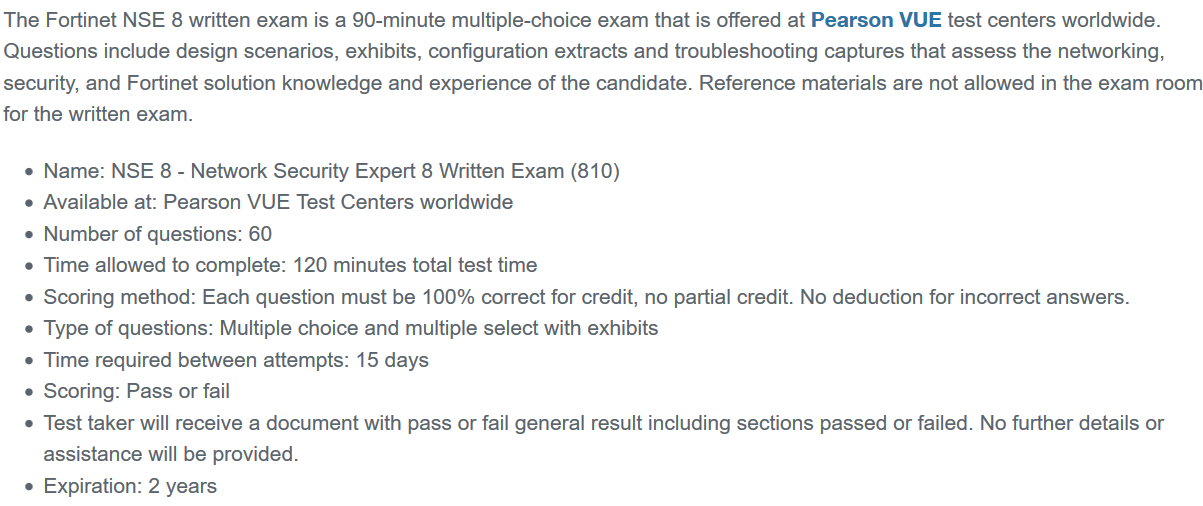The width and height of the screenshot is (1203, 506).
Task: Click the '(810)' exam code text
Action: tap(595, 171)
